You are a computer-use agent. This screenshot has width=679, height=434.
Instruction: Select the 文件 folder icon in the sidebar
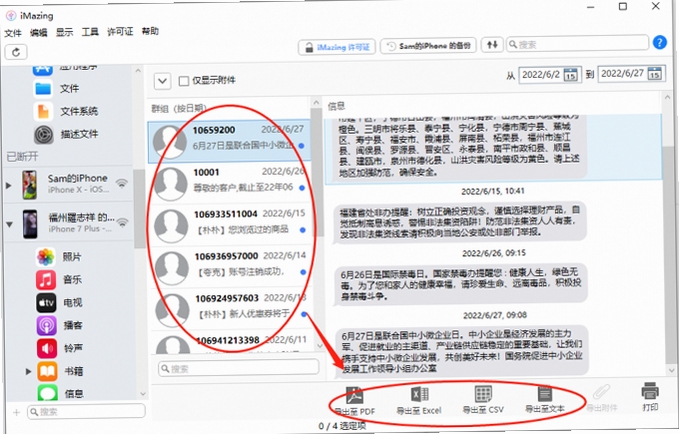coord(43,88)
